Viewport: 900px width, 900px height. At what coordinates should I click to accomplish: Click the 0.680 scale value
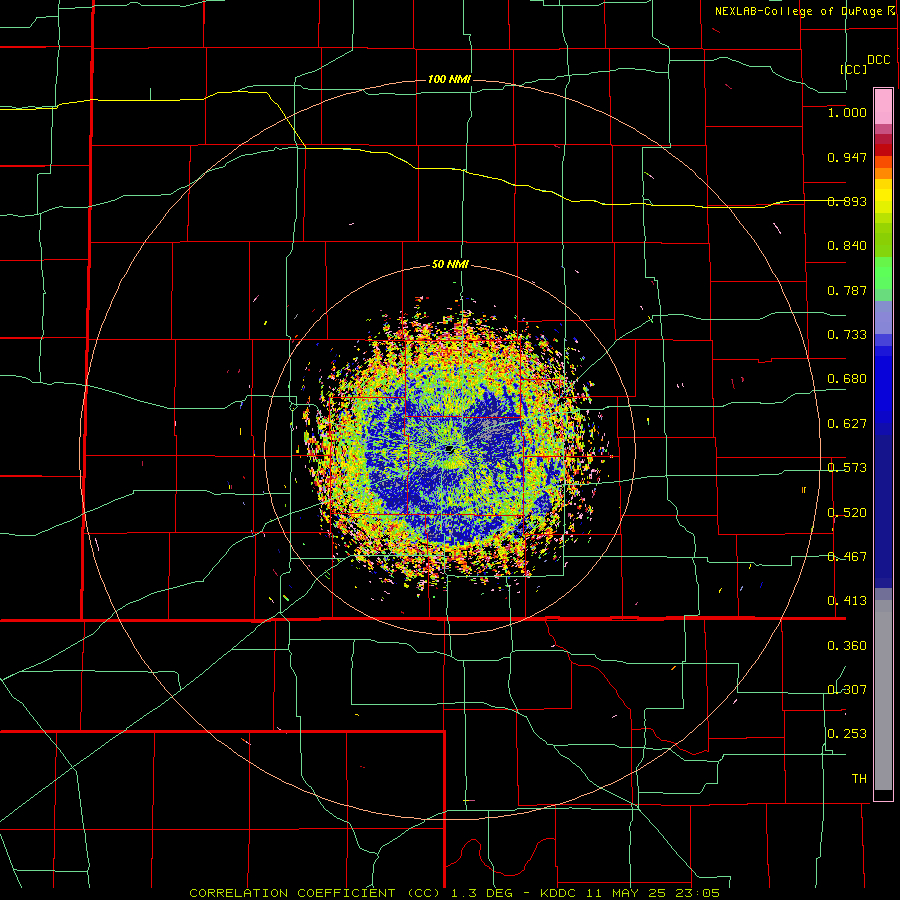point(847,379)
